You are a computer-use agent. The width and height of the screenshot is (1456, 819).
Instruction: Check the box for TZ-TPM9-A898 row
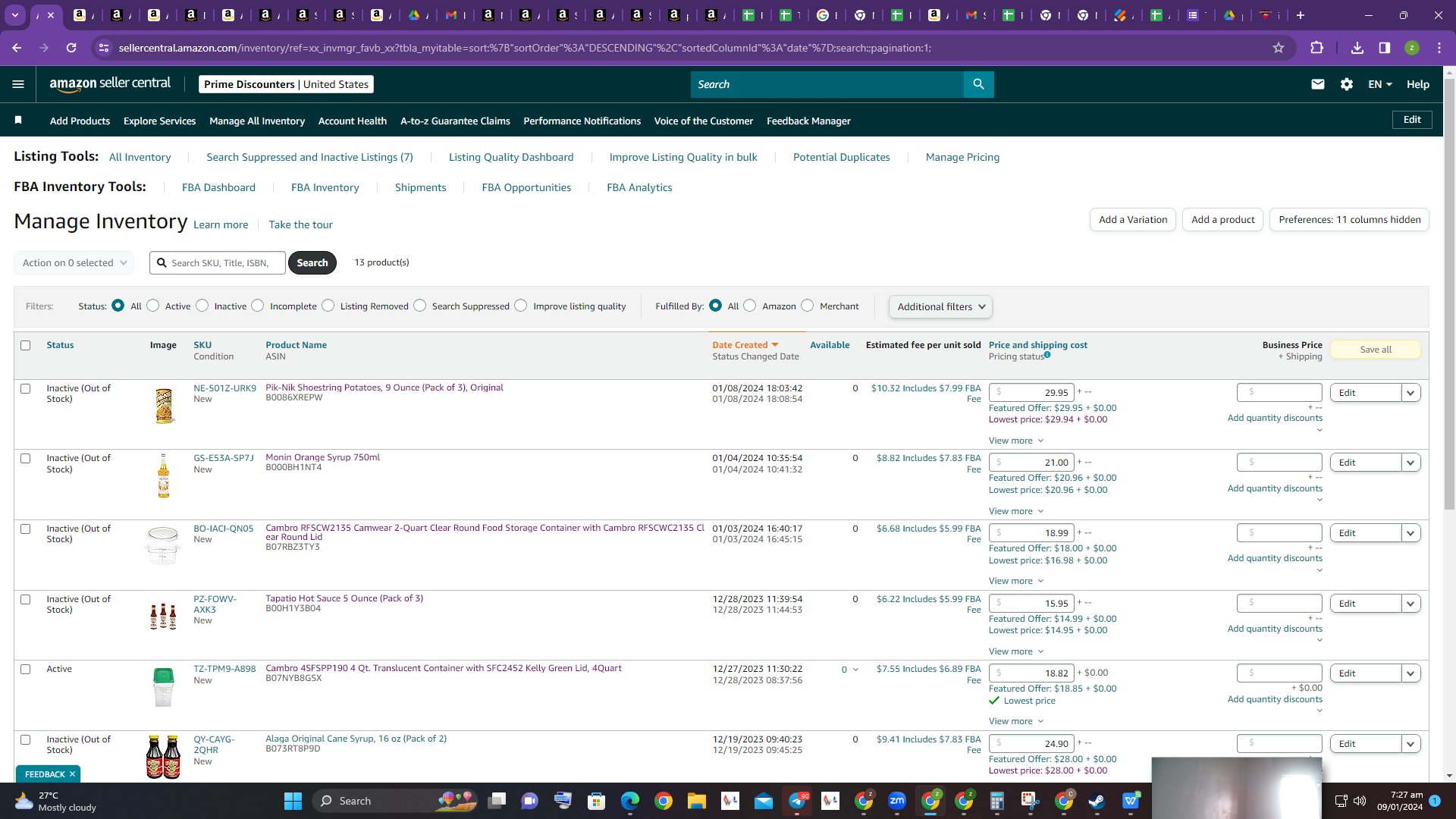26,670
